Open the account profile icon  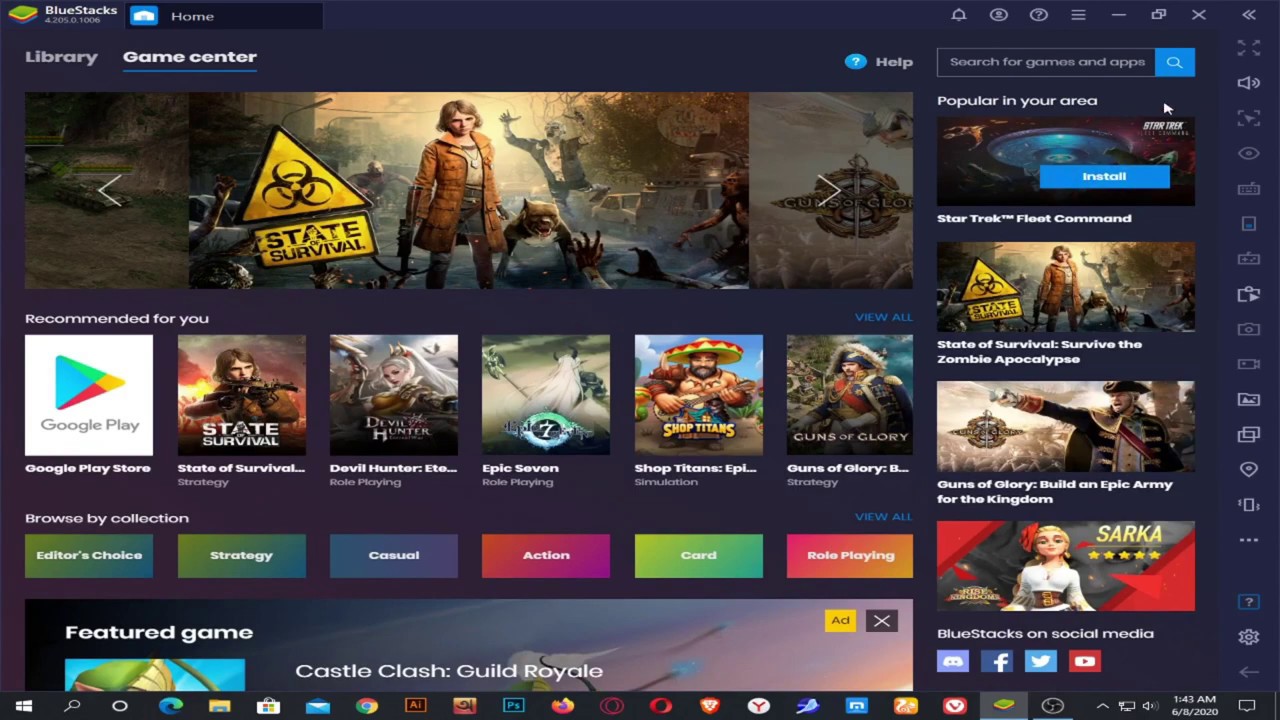[x=998, y=15]
